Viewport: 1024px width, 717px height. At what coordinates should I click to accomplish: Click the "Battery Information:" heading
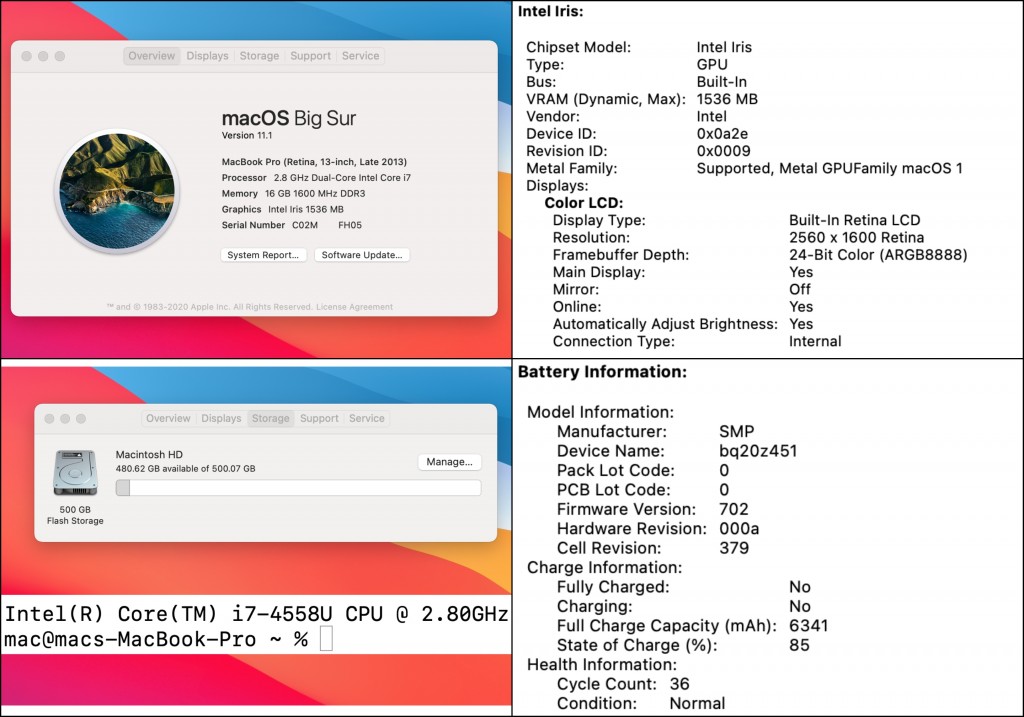pos(602,372)
